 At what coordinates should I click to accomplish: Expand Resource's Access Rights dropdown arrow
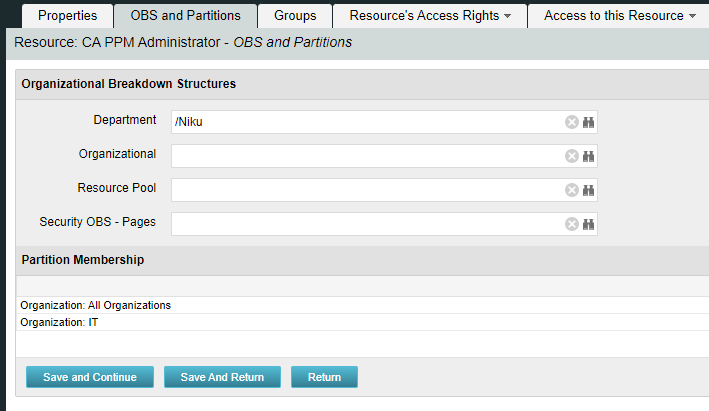click(507, 16)
